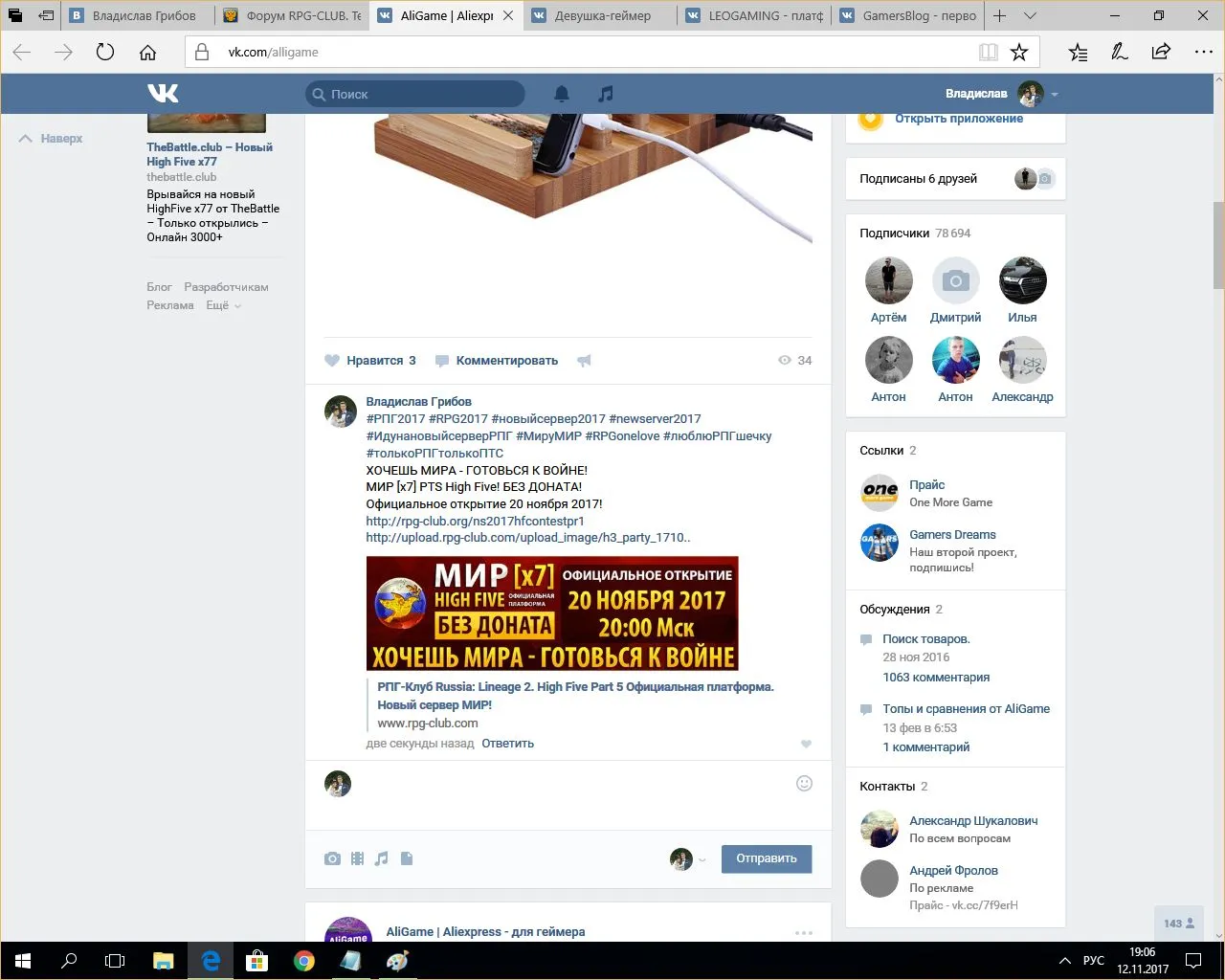Click the page vertical scrollbar

(1218, 244)
